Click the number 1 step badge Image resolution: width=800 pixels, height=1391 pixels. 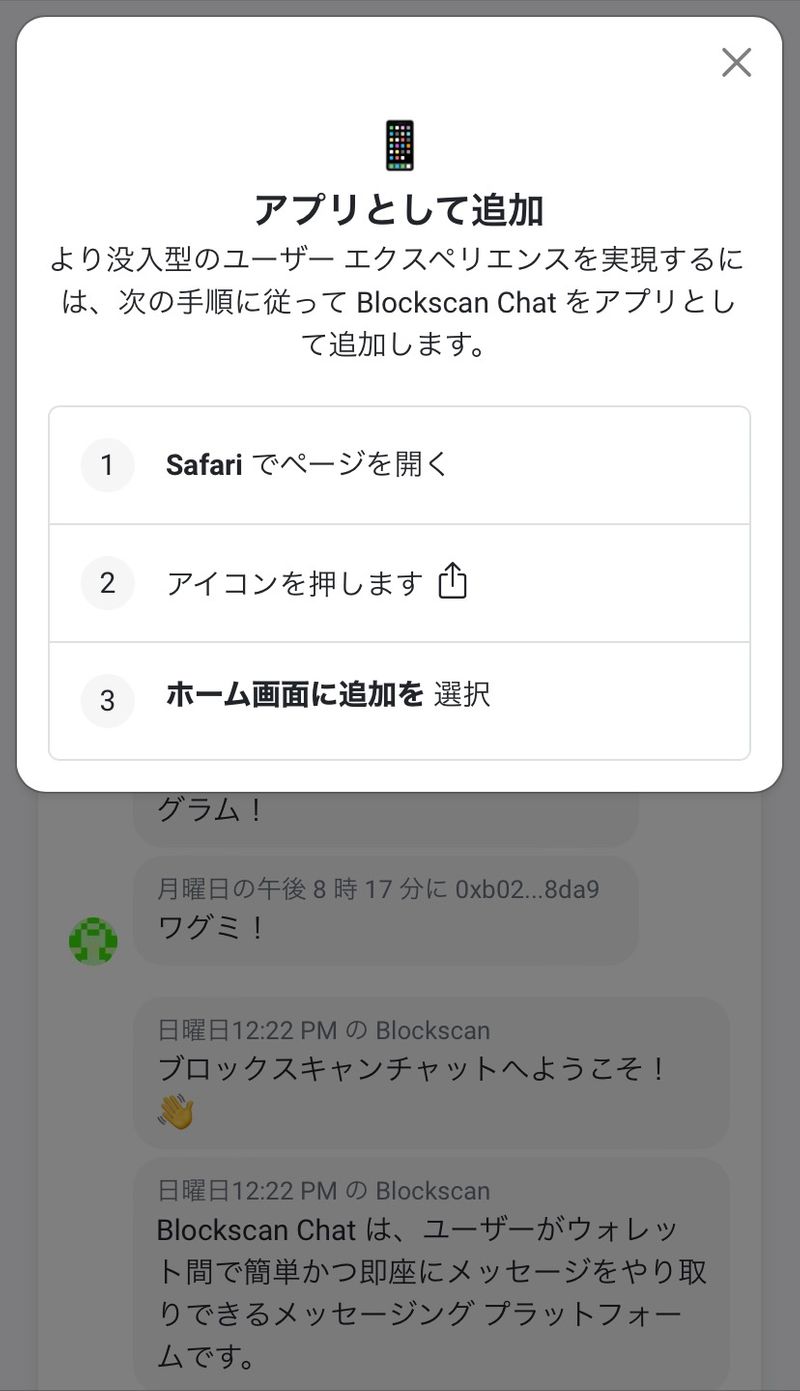pyautogui.click(x=107, y=465)
